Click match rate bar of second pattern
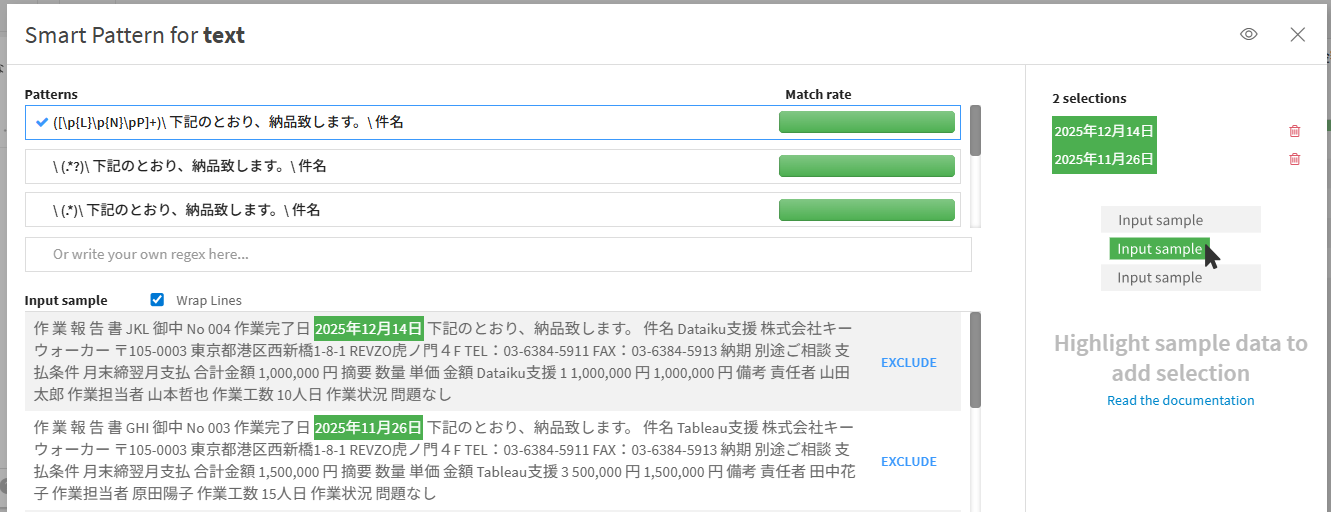1331x512 pixels. (866, 166)
